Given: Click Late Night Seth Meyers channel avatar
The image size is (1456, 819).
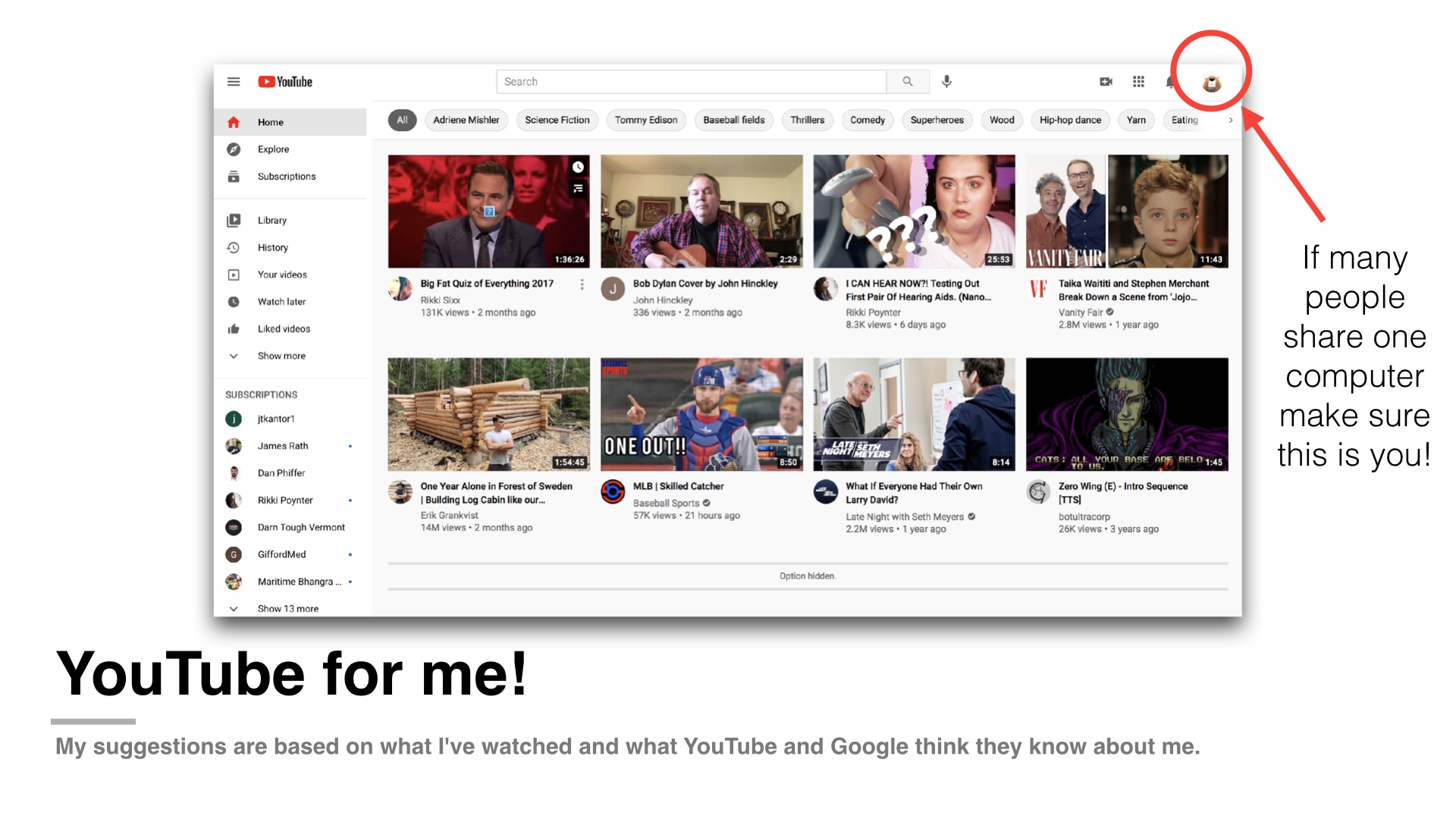Looking at the screenshot, I should point(826,491).
